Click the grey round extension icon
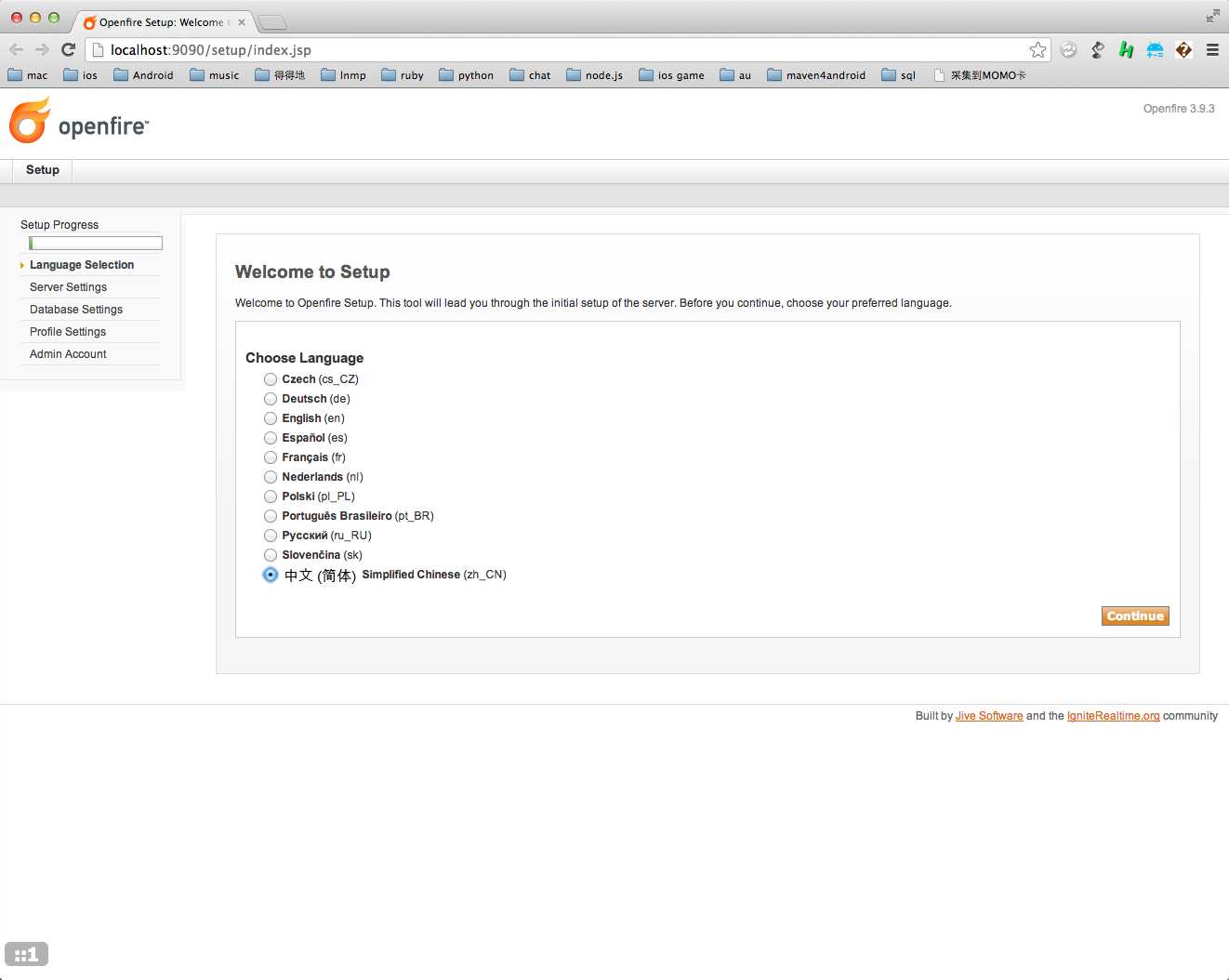 pyautogui.click(x=1068, y=50)
